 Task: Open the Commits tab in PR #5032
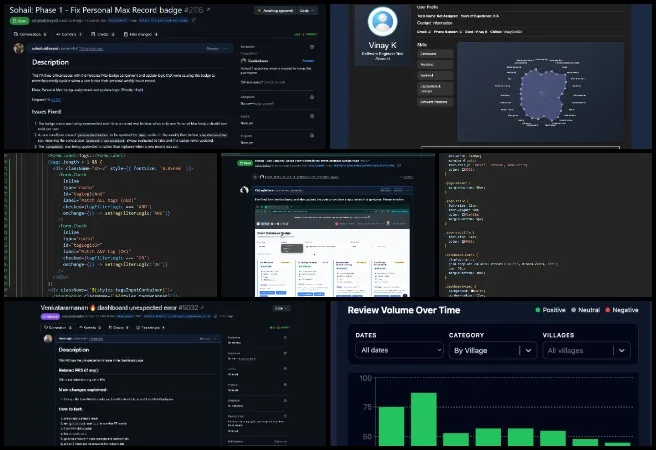coord(90,327)
